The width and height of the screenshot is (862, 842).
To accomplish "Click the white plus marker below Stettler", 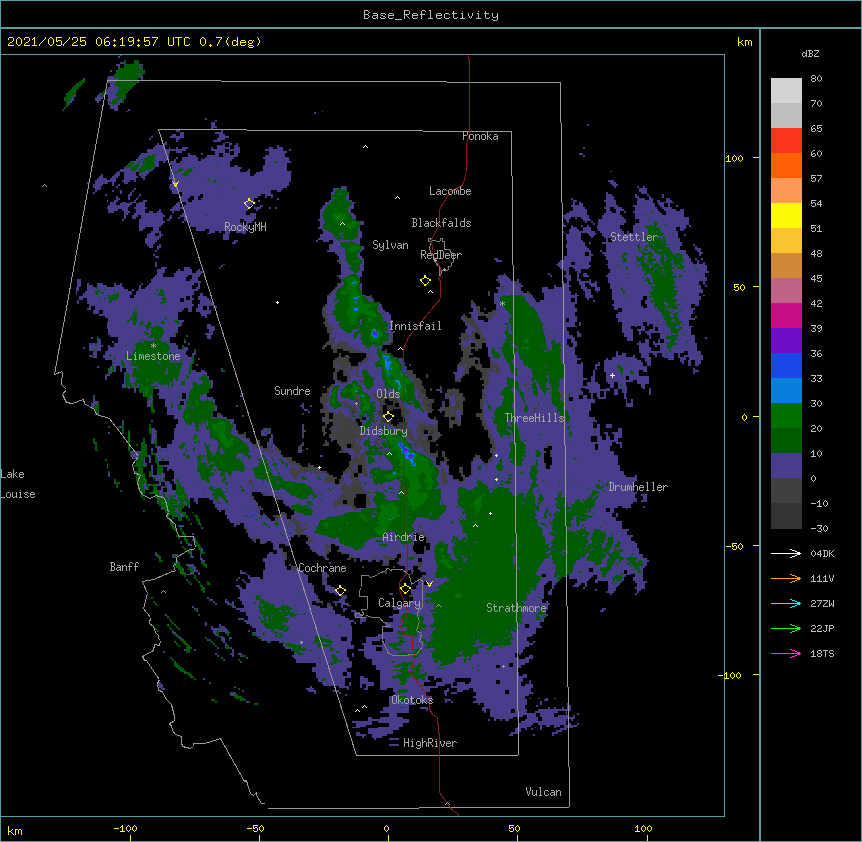I will click(x=612, y=375).
